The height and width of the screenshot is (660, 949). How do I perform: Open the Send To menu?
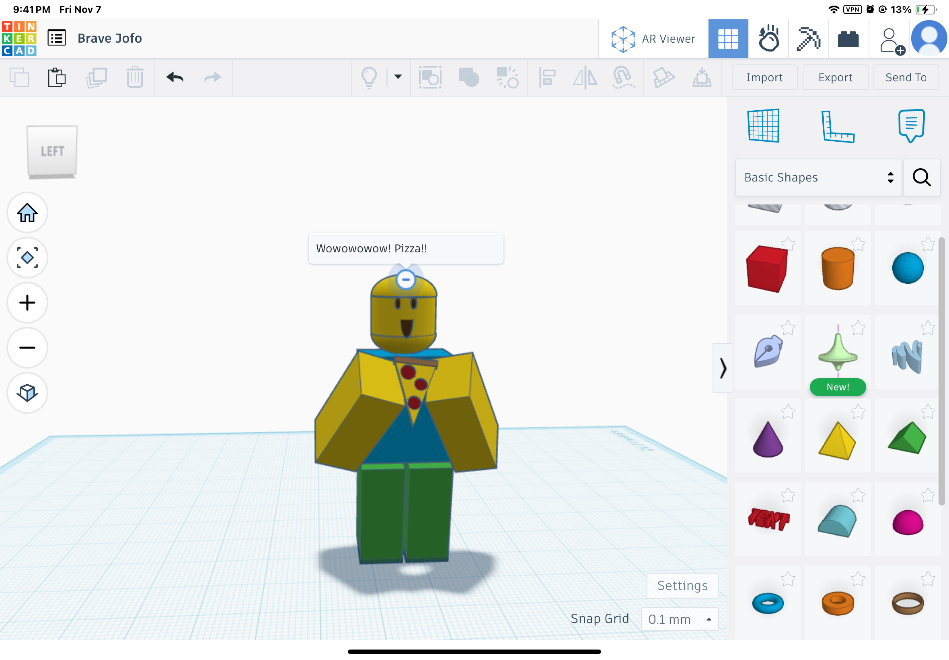click(x=905, y=77)
